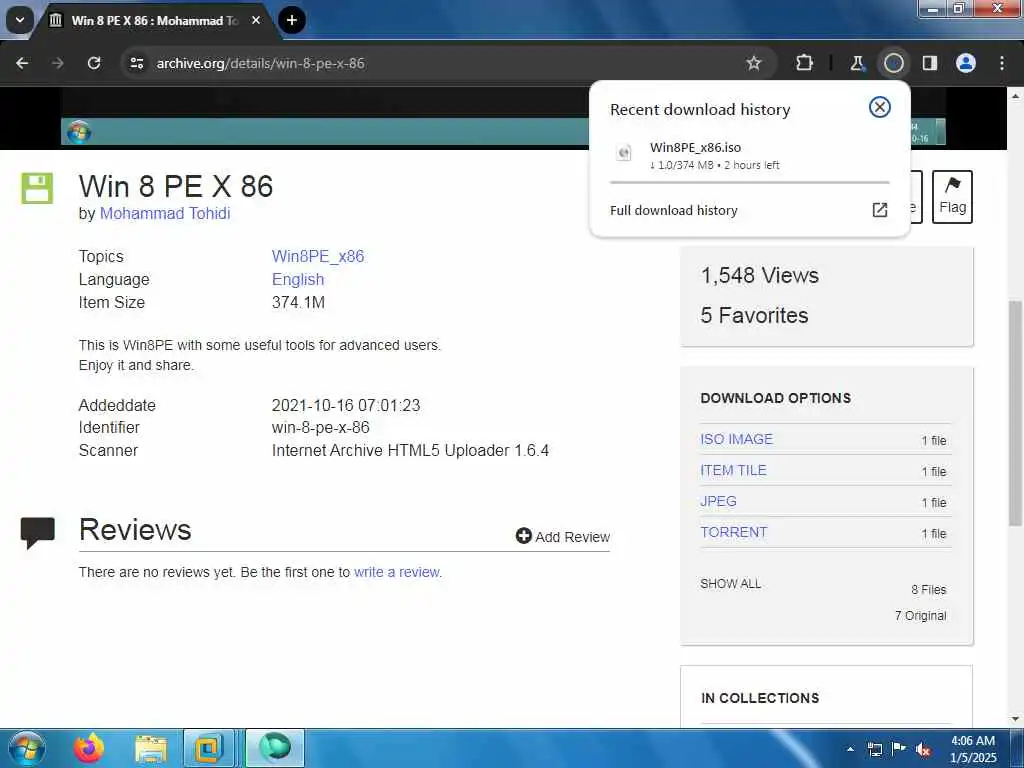The width and height of the screenshot is (1024, 768).
Task: Click the Start orb in emulator preview
Action: click(x=79, y=133)
